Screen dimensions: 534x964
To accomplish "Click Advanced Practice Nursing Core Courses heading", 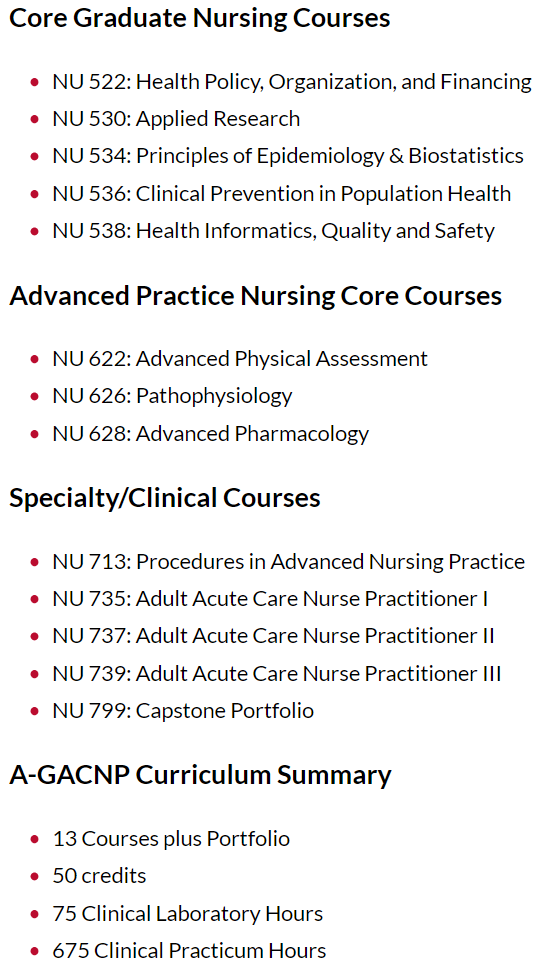I will click(x=256, y=296).
